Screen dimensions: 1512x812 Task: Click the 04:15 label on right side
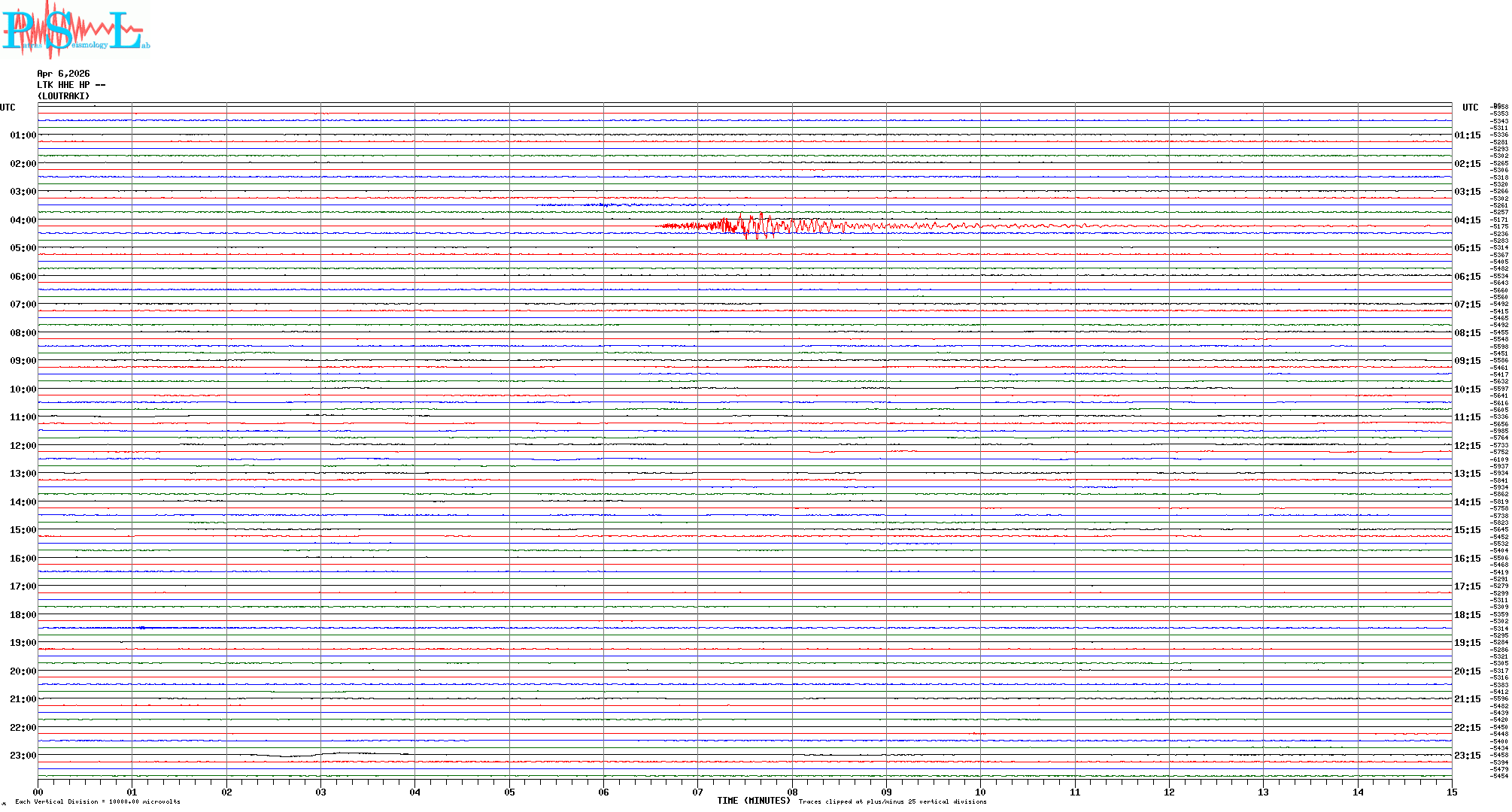point(1467,220)
